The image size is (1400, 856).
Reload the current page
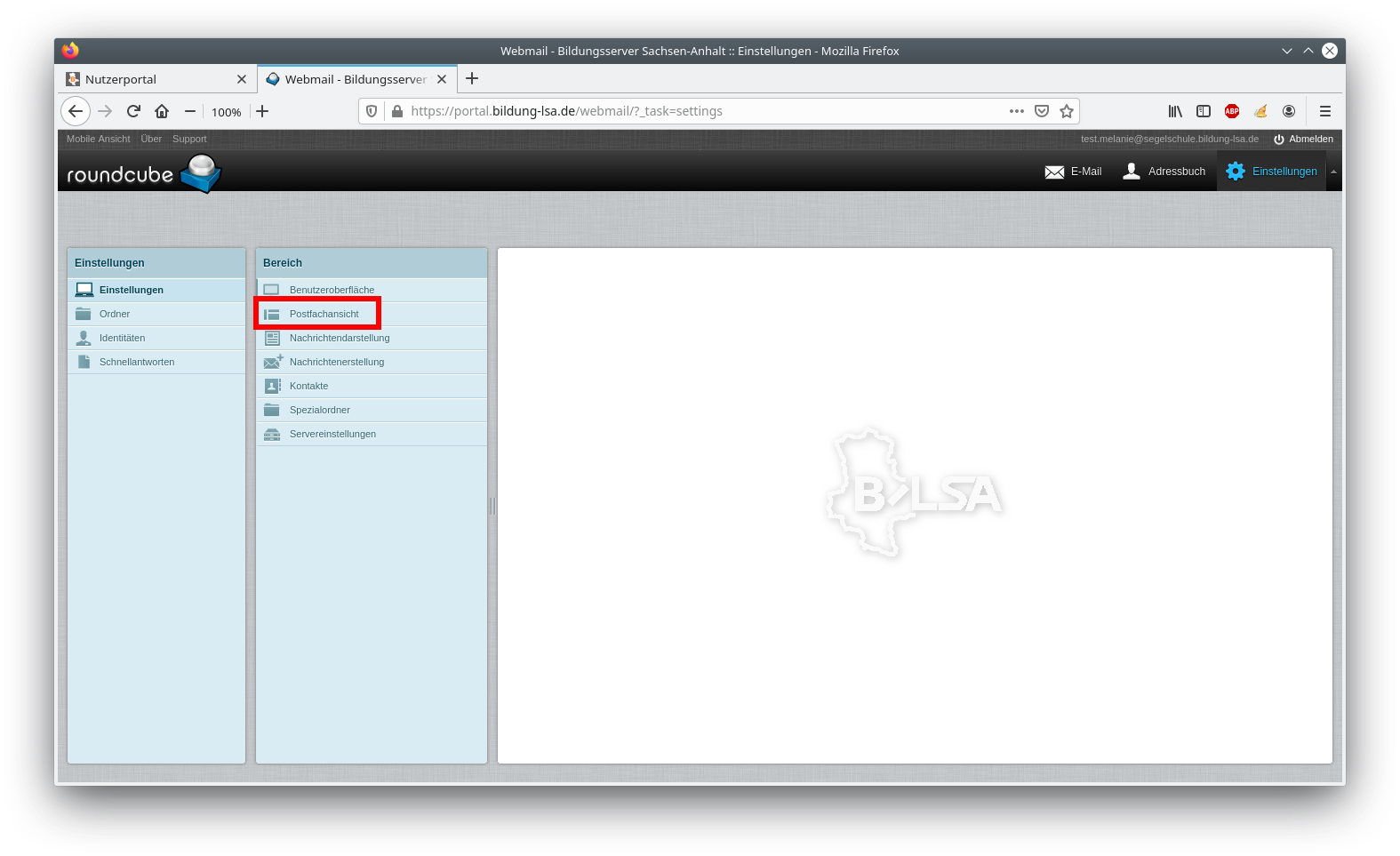click(x=133, y=111)
